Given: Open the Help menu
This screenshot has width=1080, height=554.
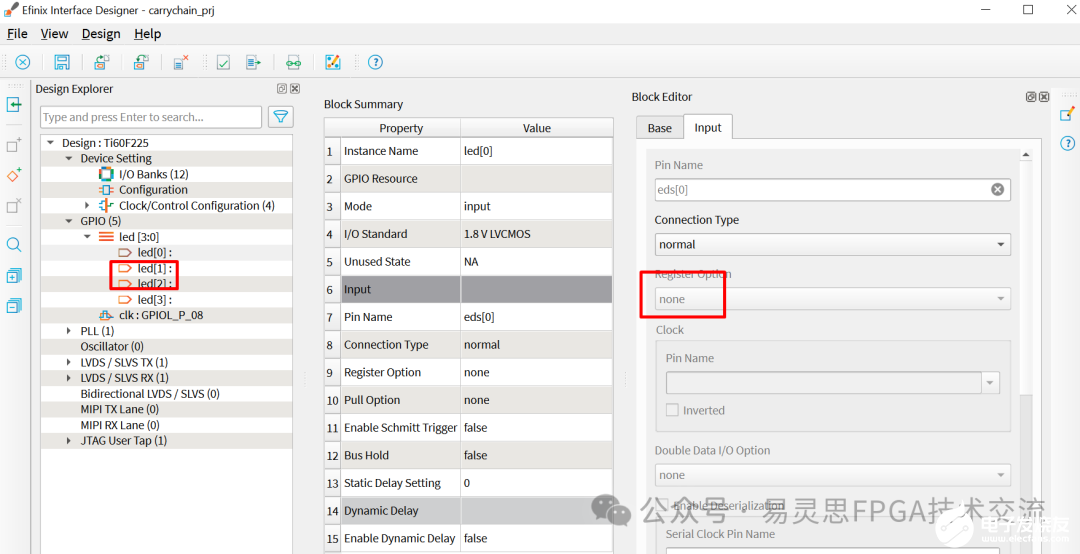Looking at the screenshot, I should 147,34.
